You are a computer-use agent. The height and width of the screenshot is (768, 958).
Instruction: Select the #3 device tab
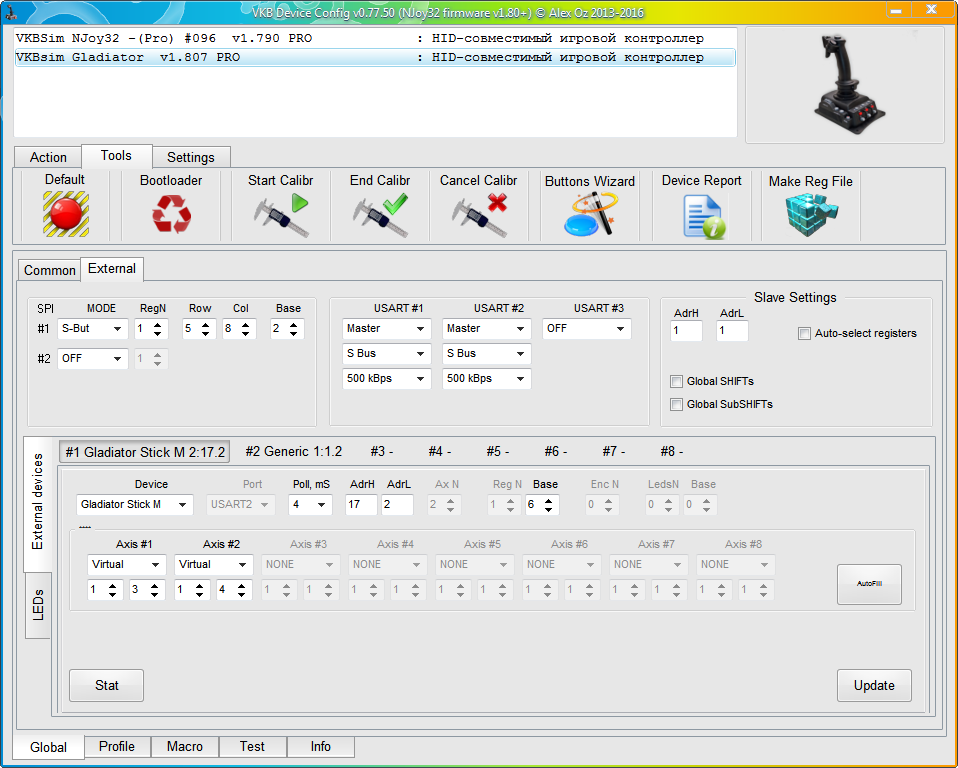(x=382, y=452)
